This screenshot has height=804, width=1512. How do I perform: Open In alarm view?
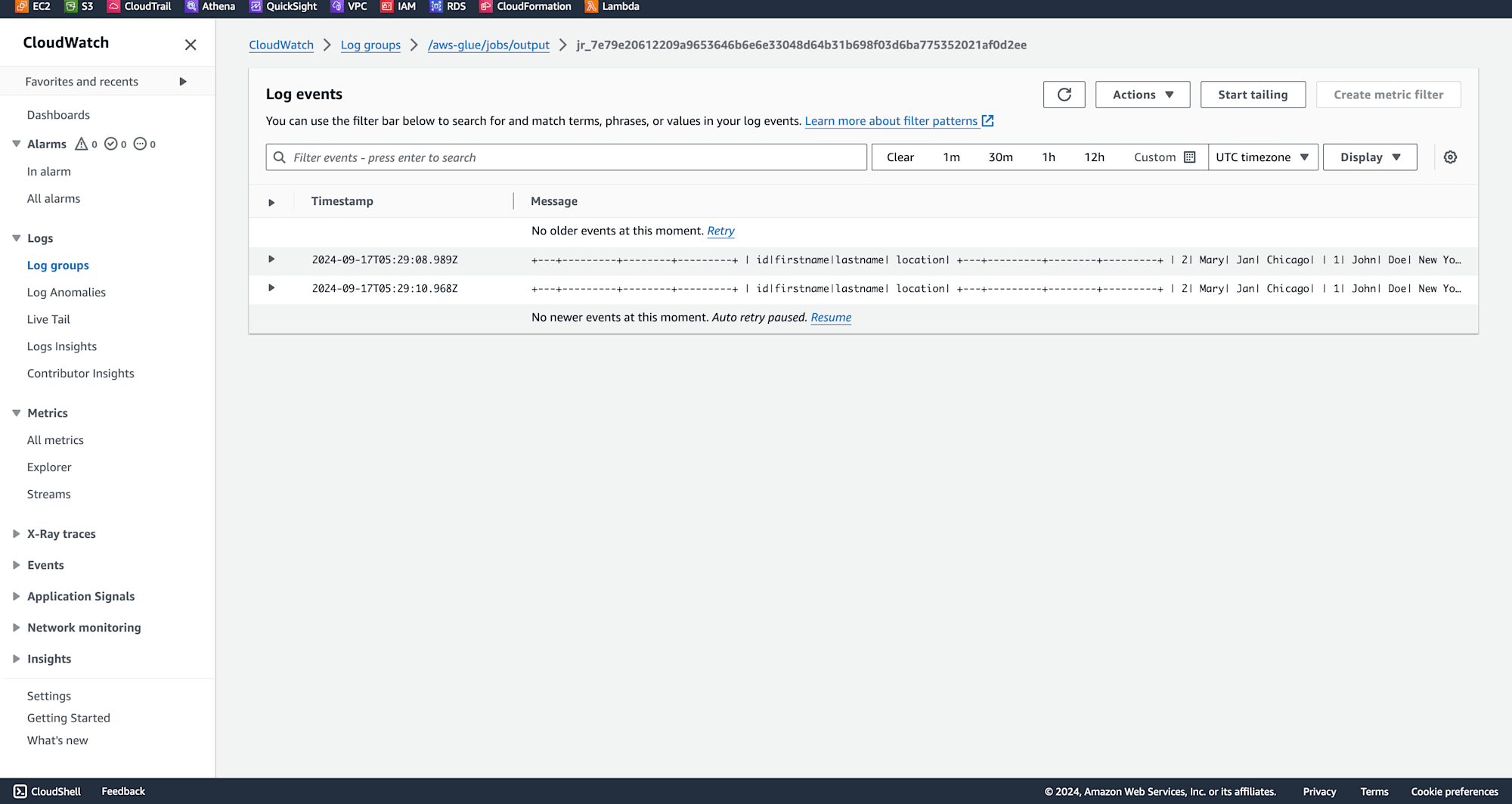pyautogui.click(x=49, y=172)
